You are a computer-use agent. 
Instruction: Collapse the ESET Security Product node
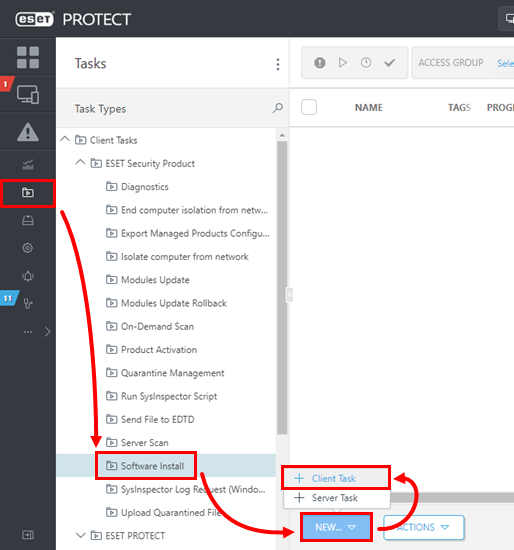(x=80, y=162)
